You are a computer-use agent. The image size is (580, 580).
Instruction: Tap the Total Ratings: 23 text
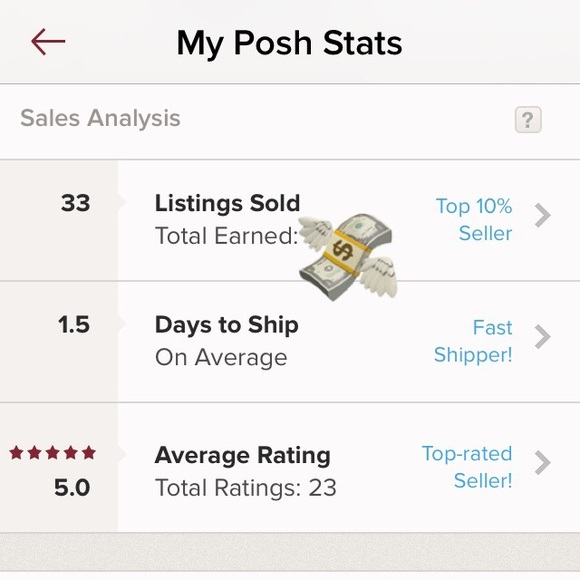(x=246, y=488)
